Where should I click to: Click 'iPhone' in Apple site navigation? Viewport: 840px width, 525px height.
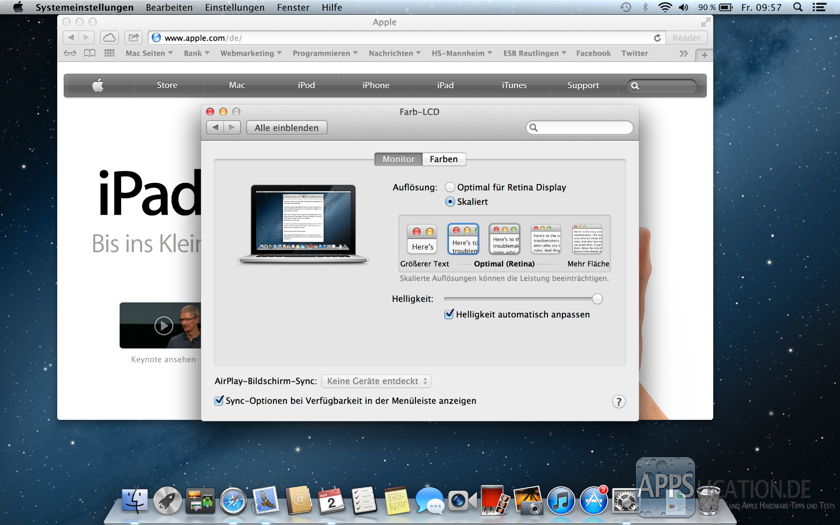(x=376, y=85)
